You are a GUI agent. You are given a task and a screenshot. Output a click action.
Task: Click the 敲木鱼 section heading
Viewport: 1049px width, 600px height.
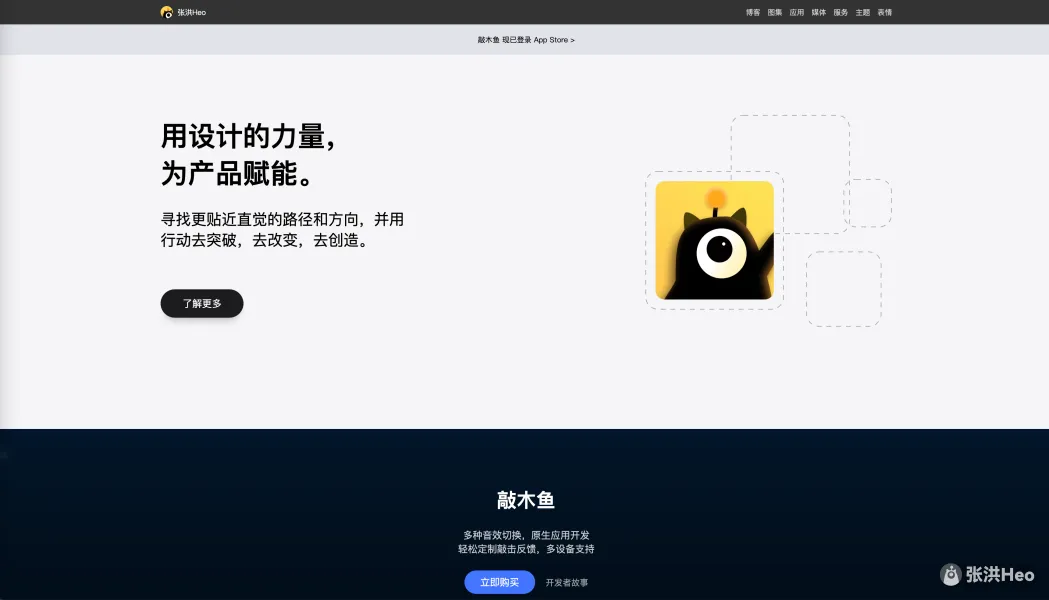pos(526,500)
